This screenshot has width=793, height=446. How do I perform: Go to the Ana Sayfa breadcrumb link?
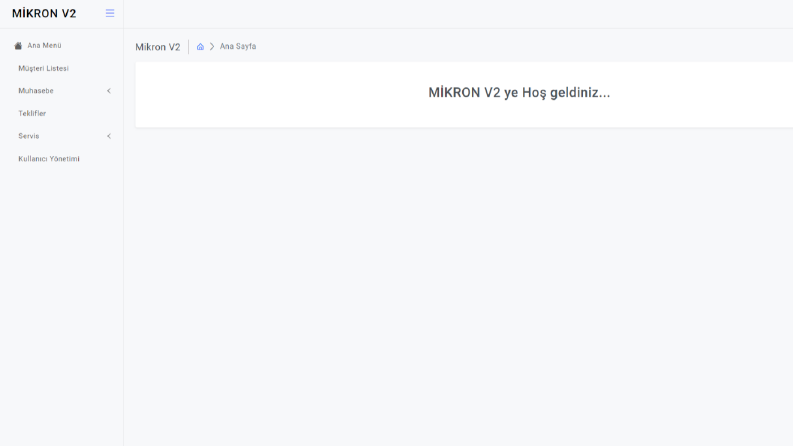[238, 47]
